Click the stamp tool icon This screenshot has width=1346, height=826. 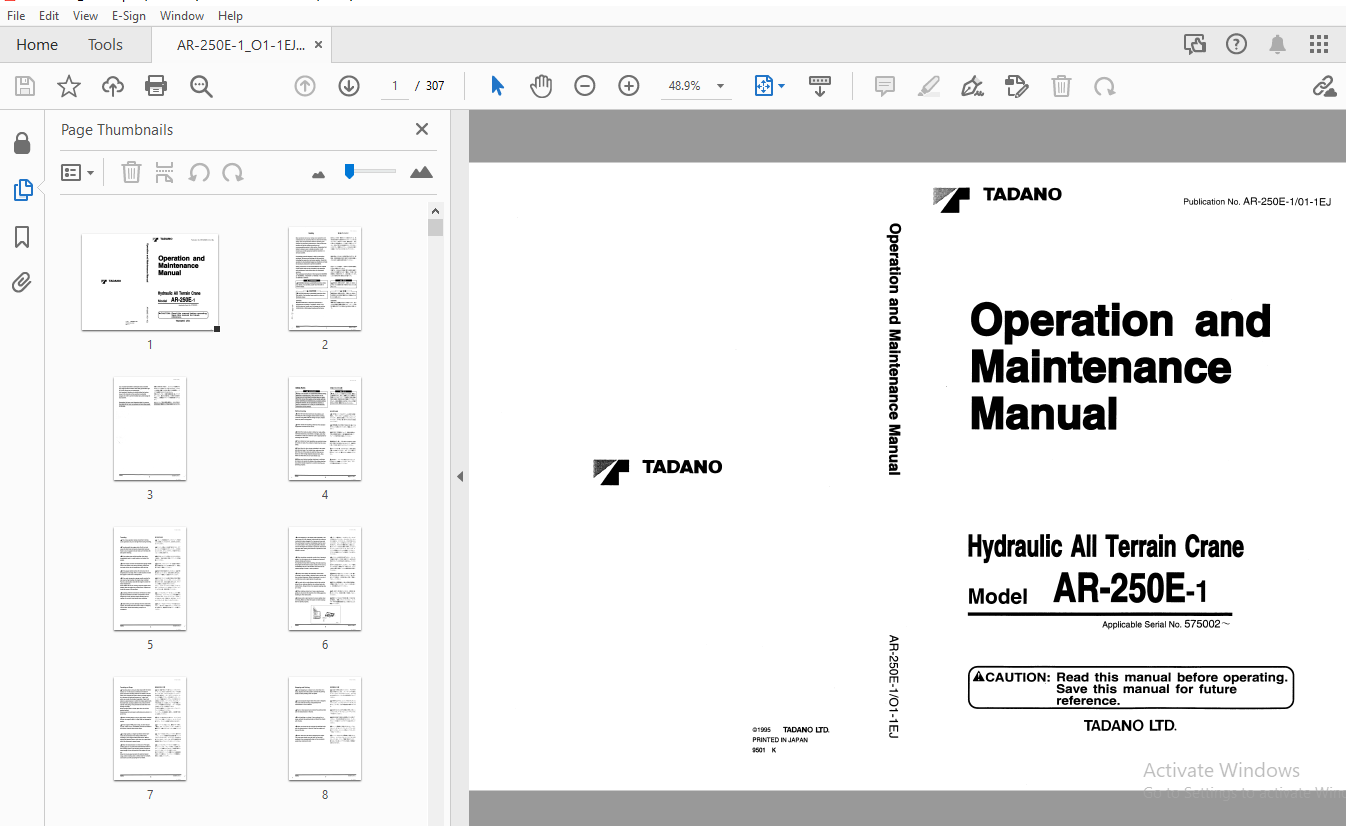(x=1017, y=86)
